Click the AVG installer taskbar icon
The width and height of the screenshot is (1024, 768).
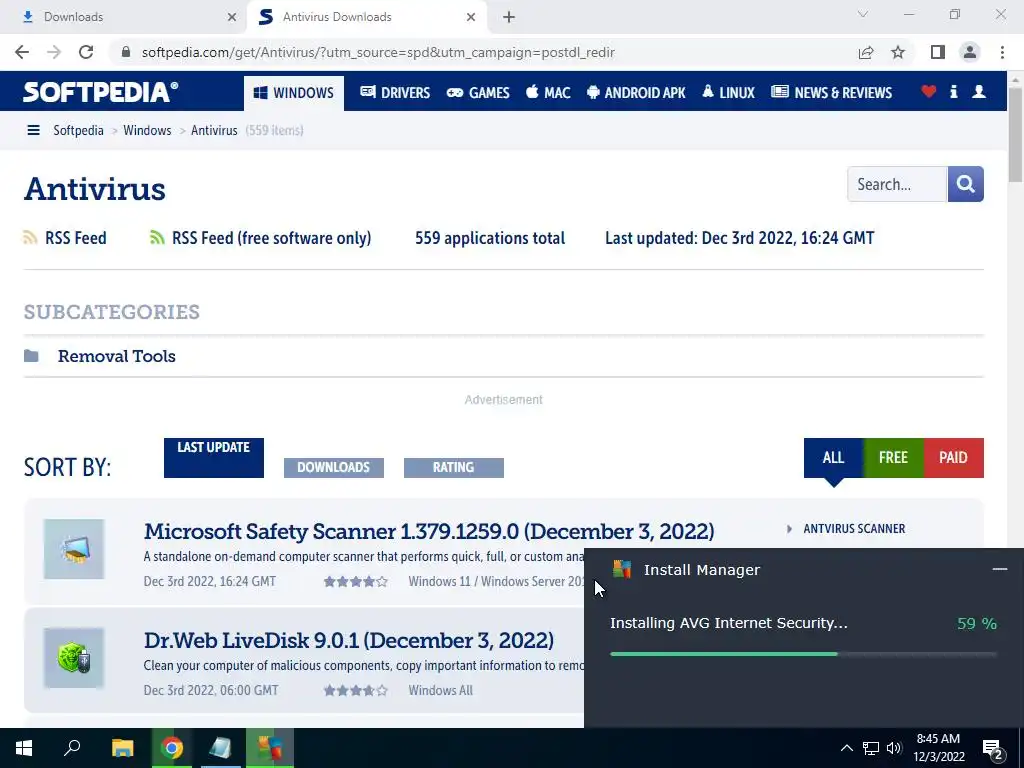click(270, 748)
